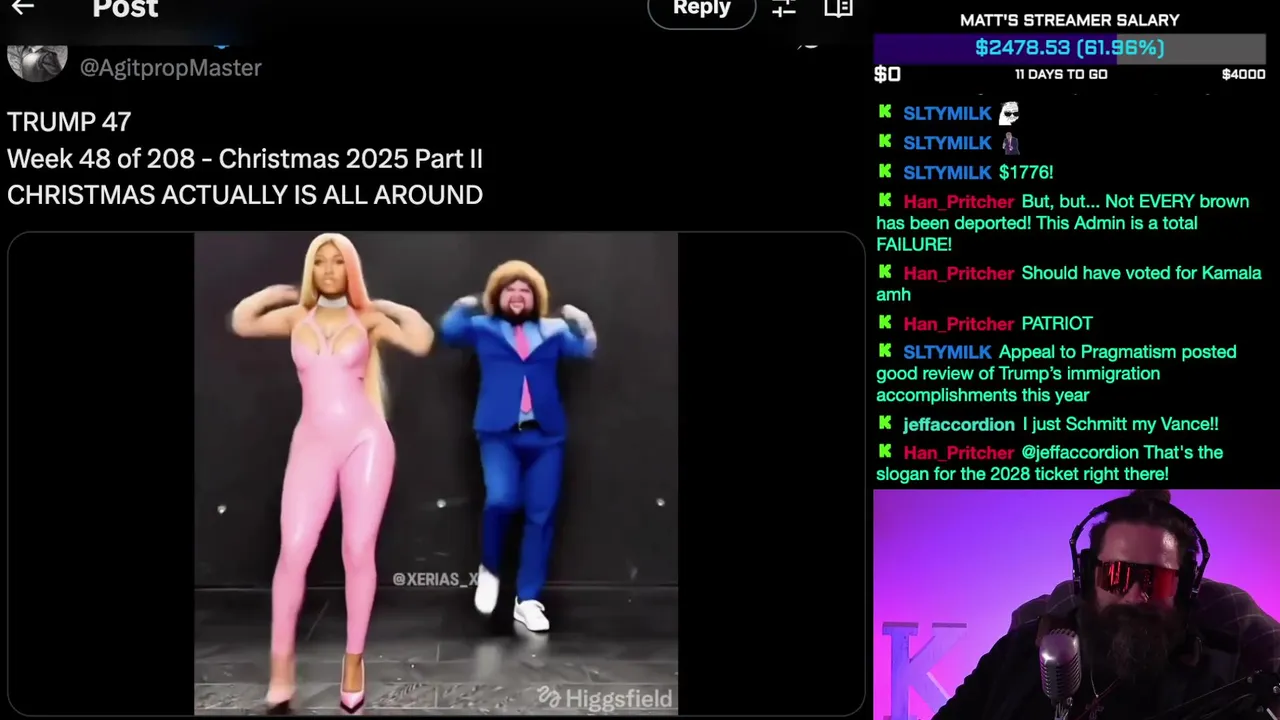
Task: Click the emote in the second SLTYMILK message
Action: [1010, 143]
